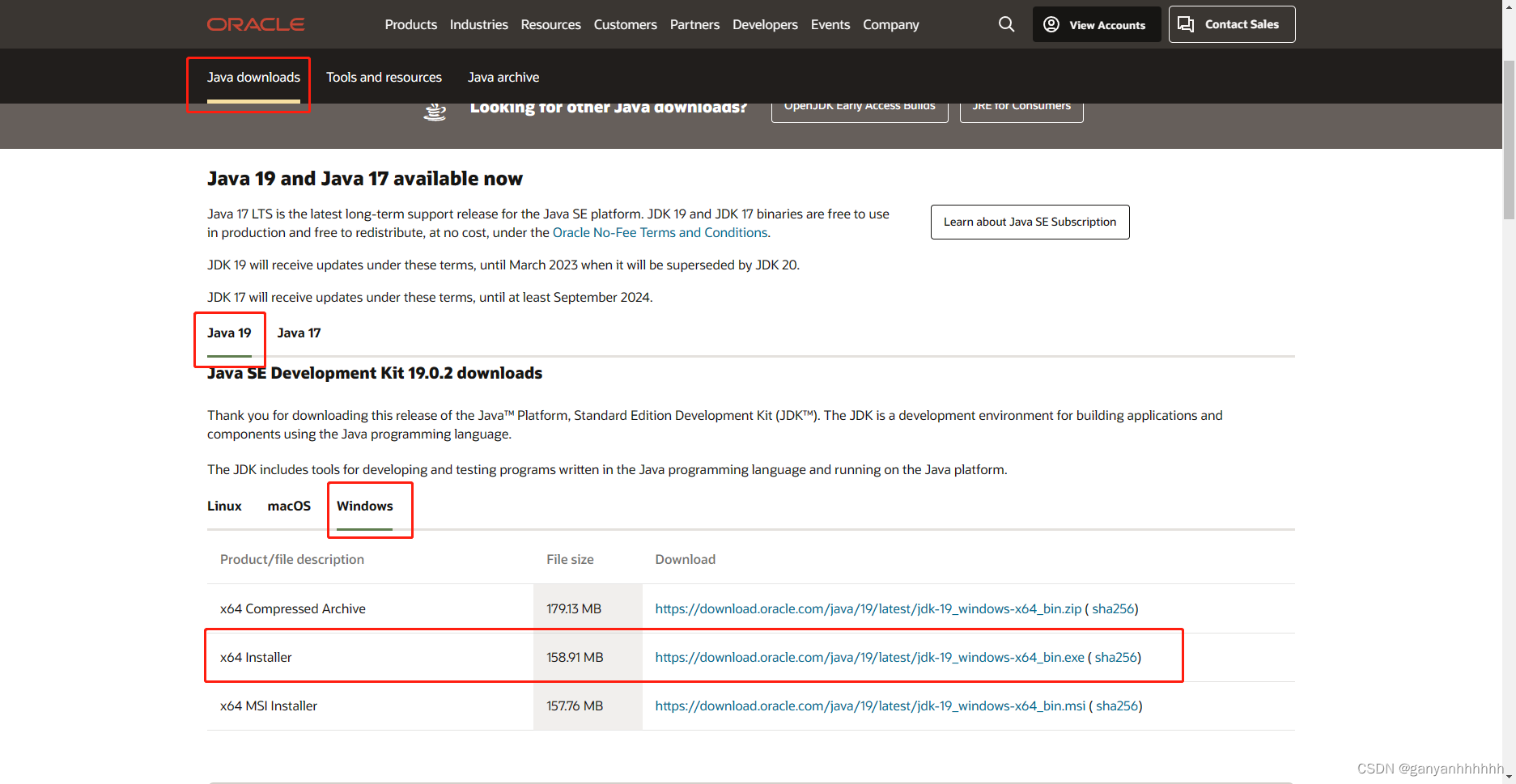Open the Developers menu
This screenshot has width=1516, height=784.
coord(765,24)
